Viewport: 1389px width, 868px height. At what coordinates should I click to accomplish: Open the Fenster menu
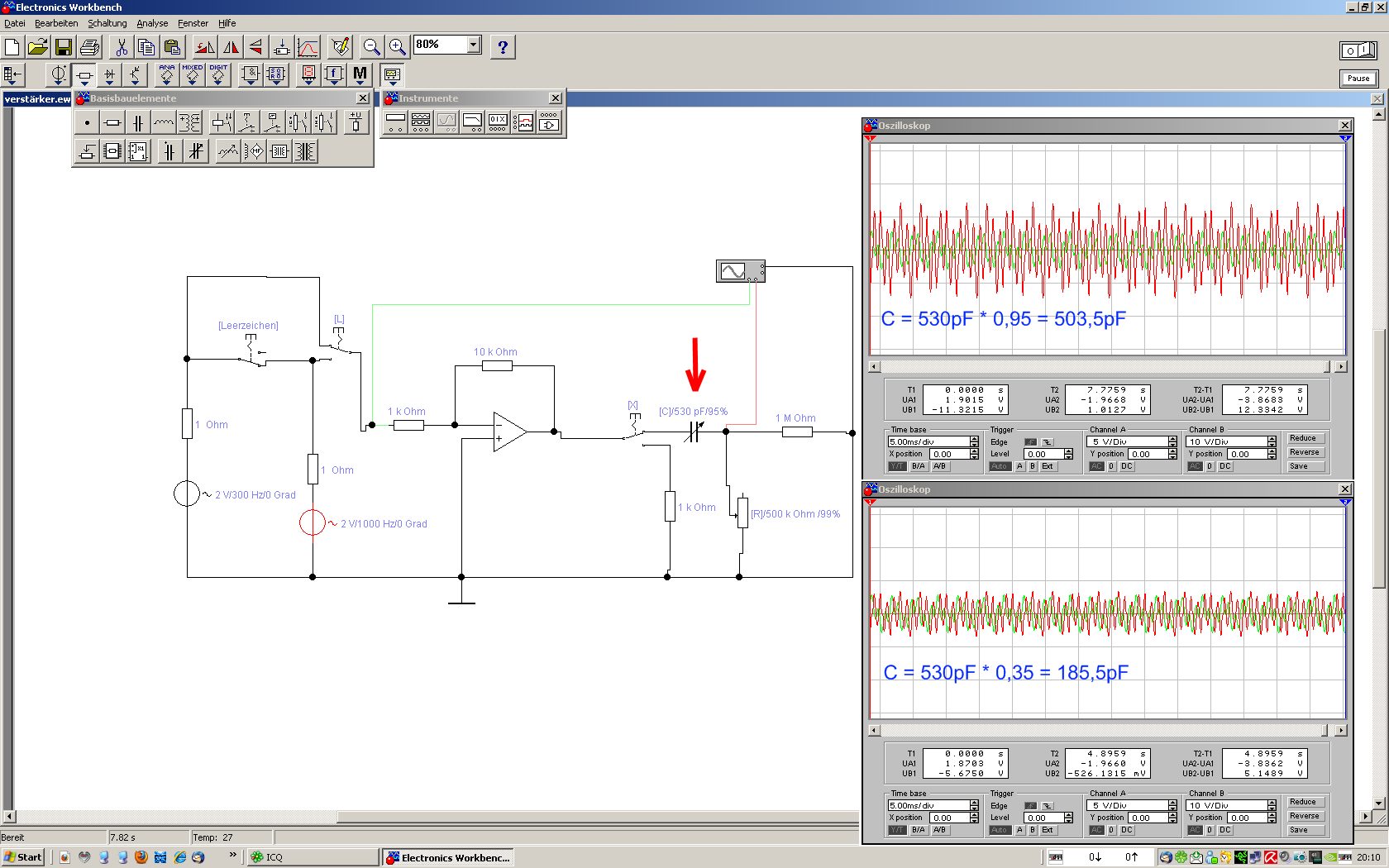(193, 23)
